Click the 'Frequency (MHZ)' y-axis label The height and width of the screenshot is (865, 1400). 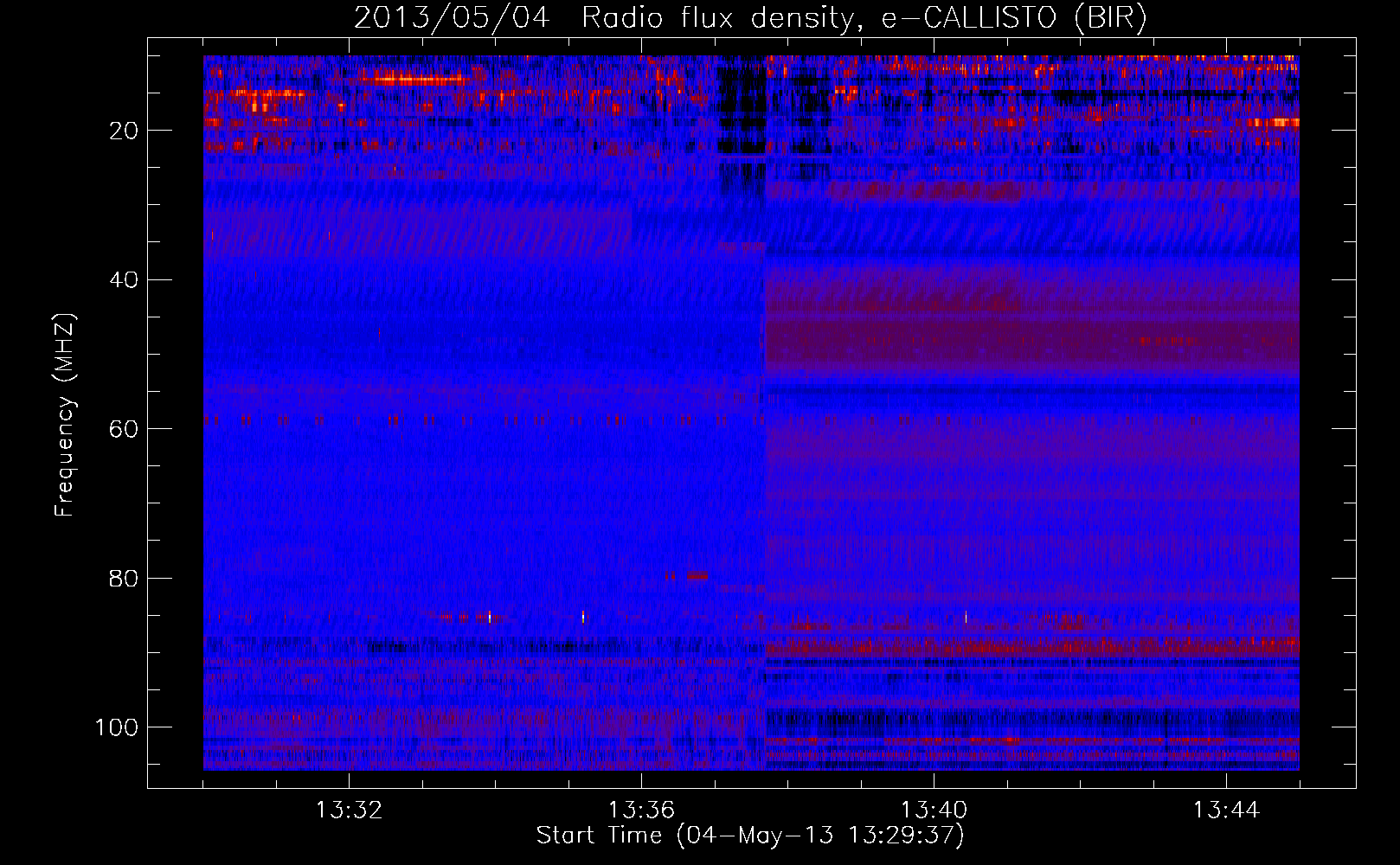pyautogui.click(x=65, y=415)
